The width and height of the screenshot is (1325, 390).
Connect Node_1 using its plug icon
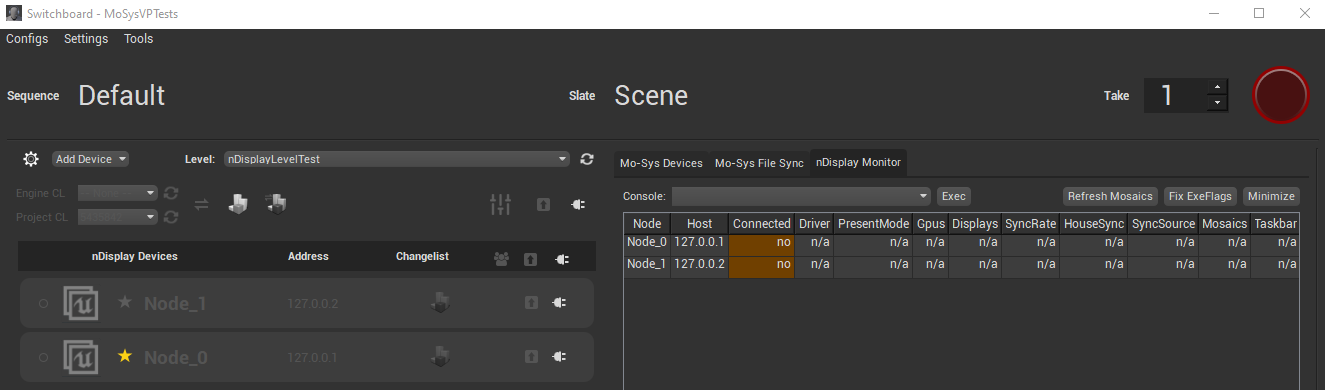[560, 303]
